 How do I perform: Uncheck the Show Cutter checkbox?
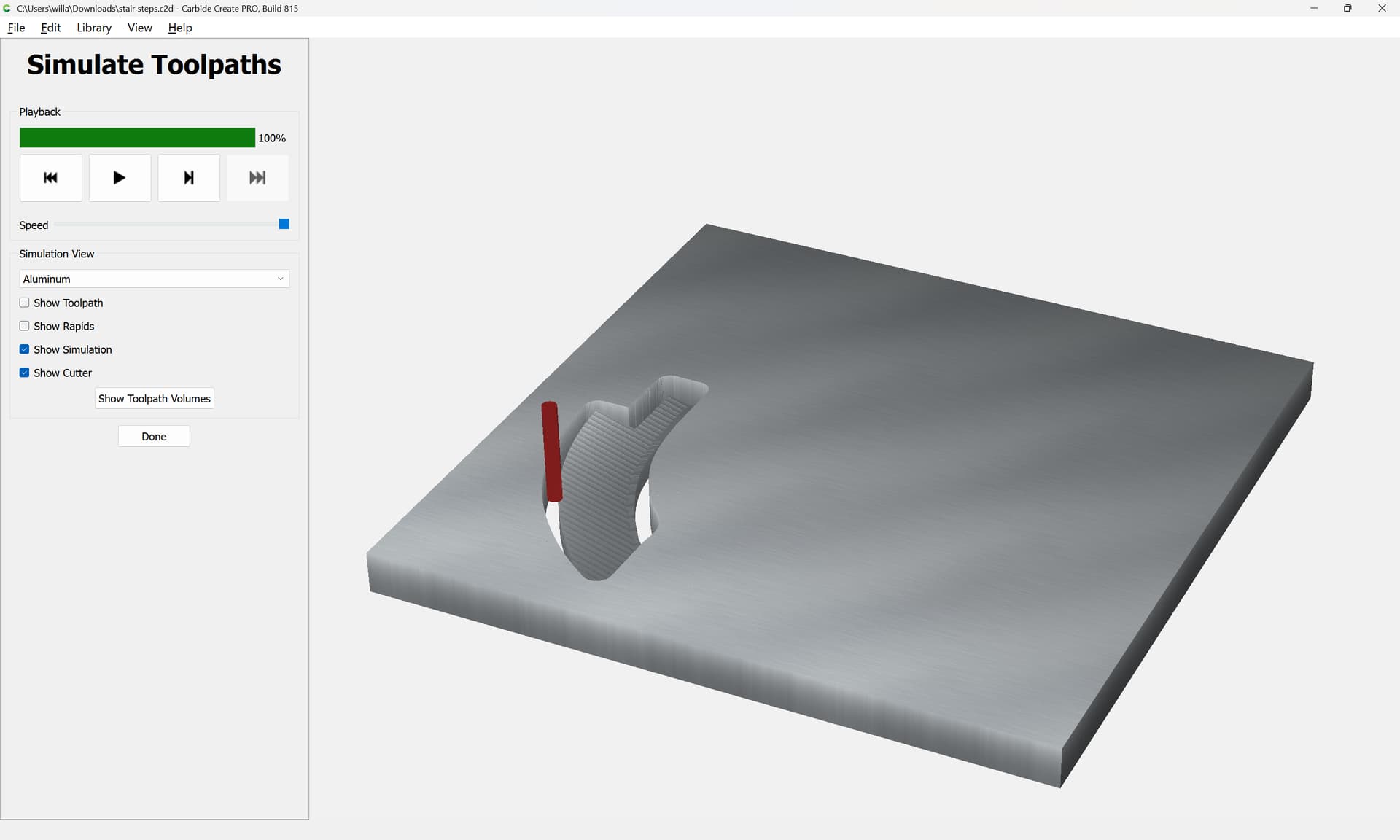pos(24,373)
